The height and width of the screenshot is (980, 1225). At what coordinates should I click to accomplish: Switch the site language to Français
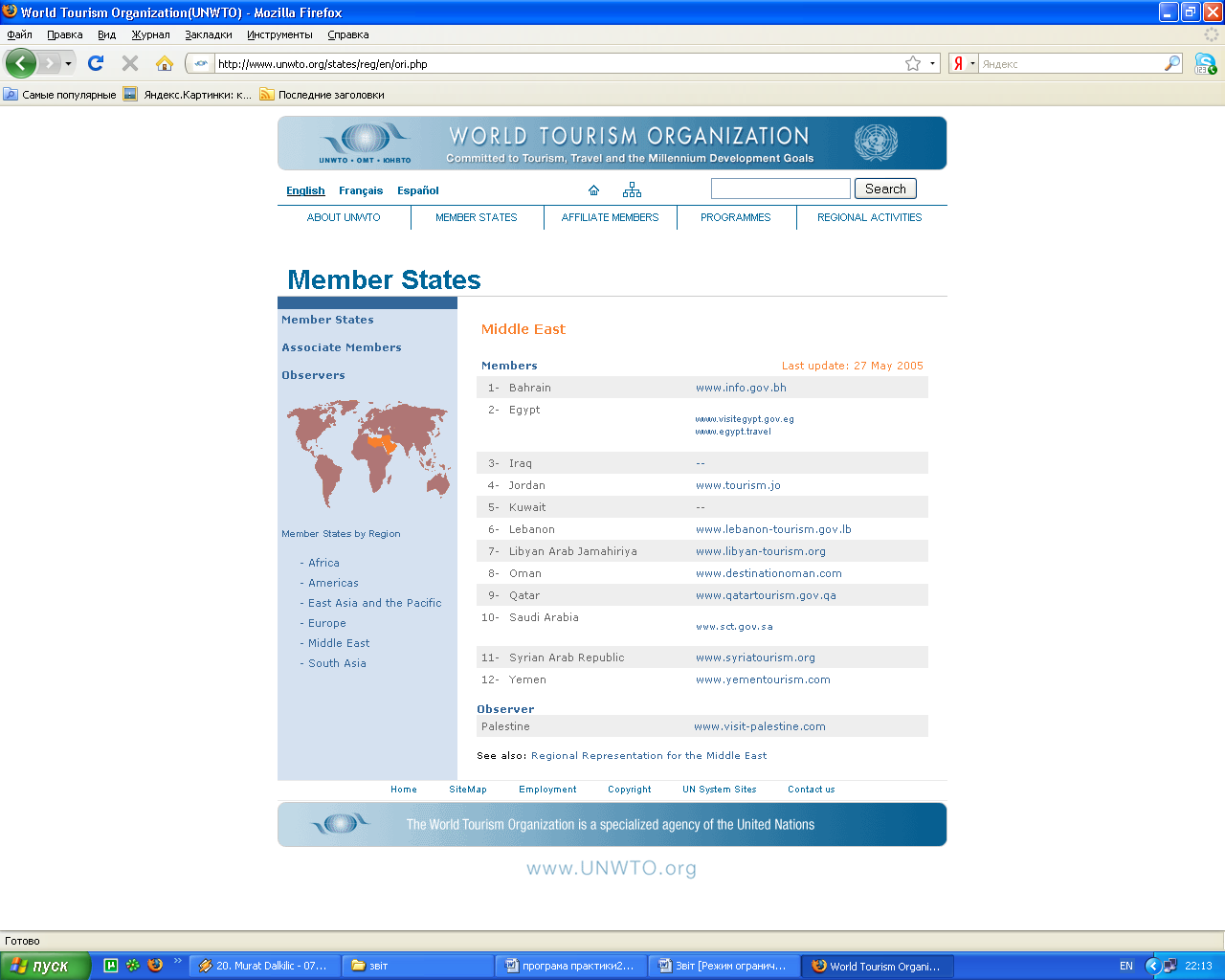[361, 190]
